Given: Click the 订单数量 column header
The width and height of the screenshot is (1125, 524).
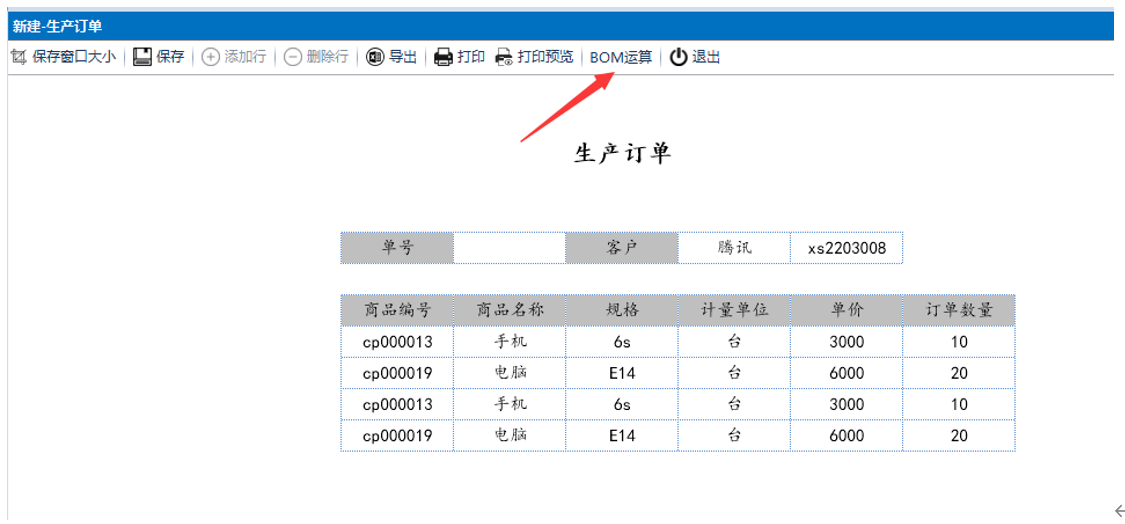Looking at the screenshot, I should click(958, 310).
